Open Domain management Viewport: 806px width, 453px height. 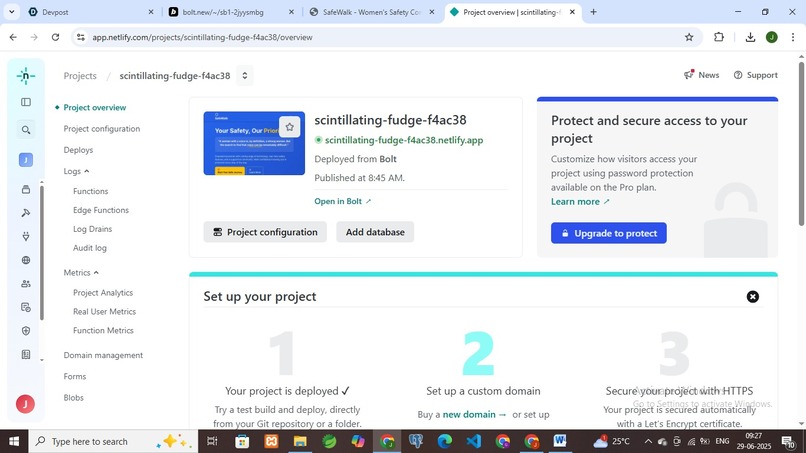click(103, 355)
